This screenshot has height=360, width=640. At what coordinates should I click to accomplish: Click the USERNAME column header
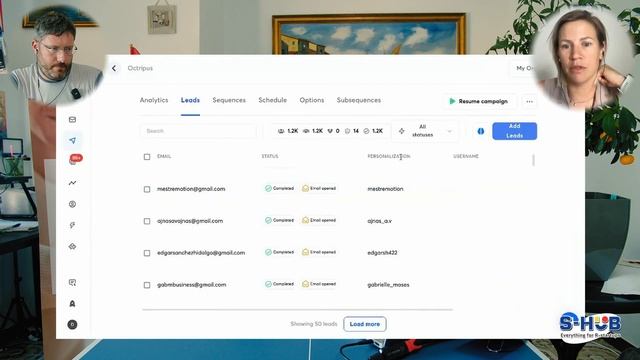tap(466, 156)
